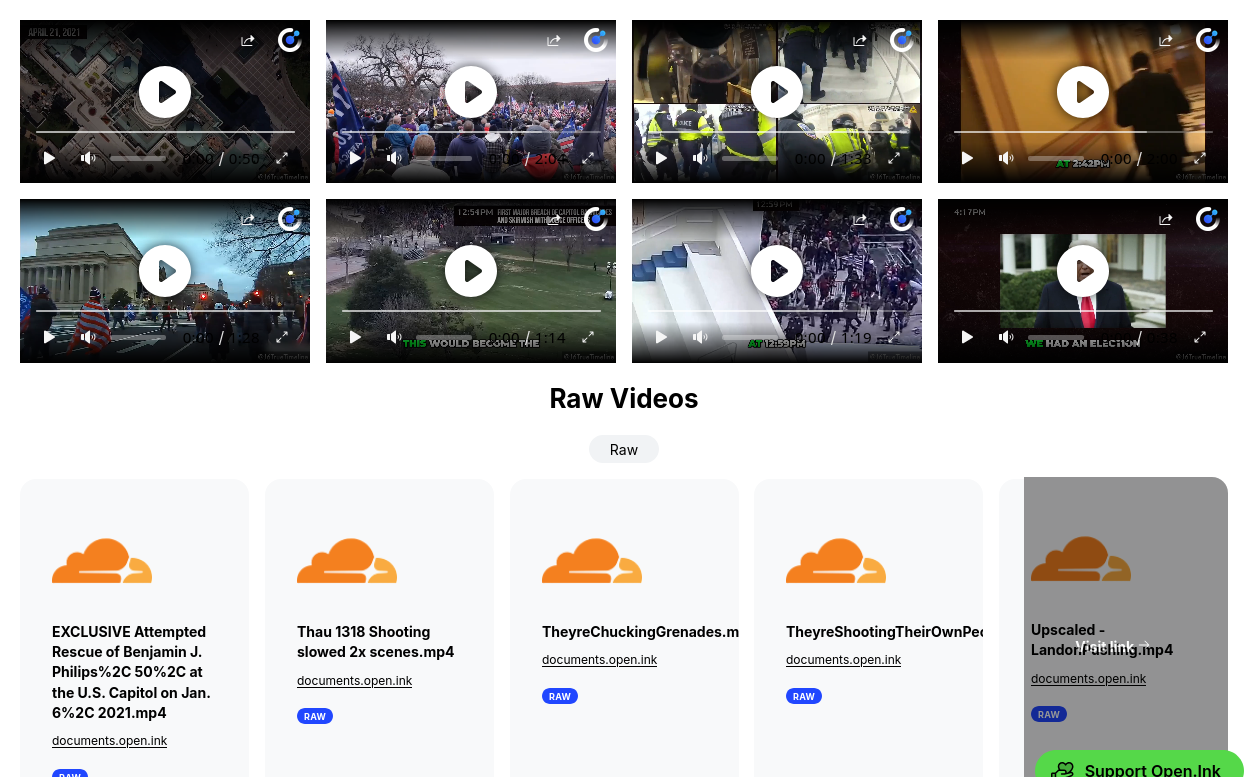This screenshot has height=777, width=1248.
Task: Click small play control on 2:04 crowd video
Action: tap(355, 158)
